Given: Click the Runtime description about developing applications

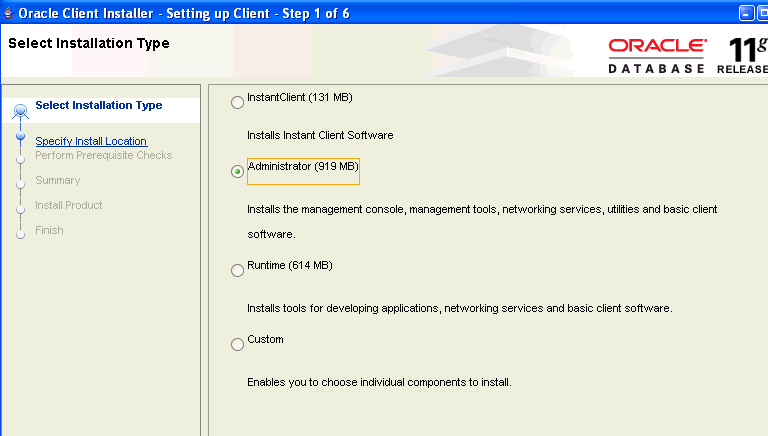Looking at the screenshot, I should 460,309.
